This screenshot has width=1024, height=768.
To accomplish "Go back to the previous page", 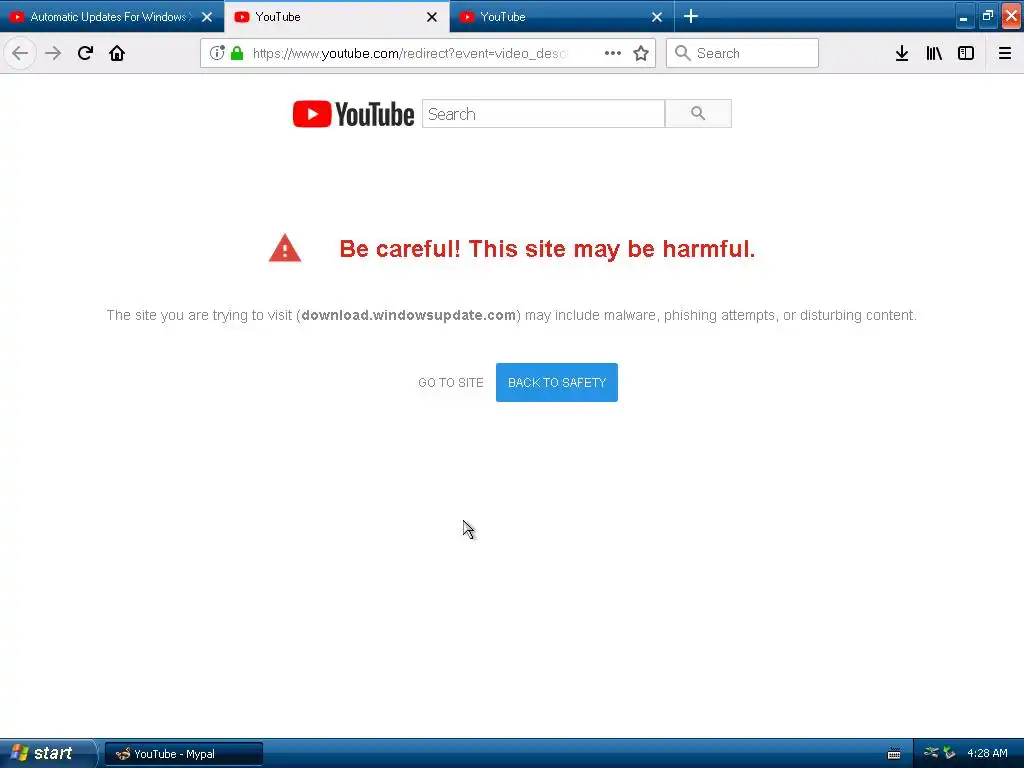I will click(20, 53).
